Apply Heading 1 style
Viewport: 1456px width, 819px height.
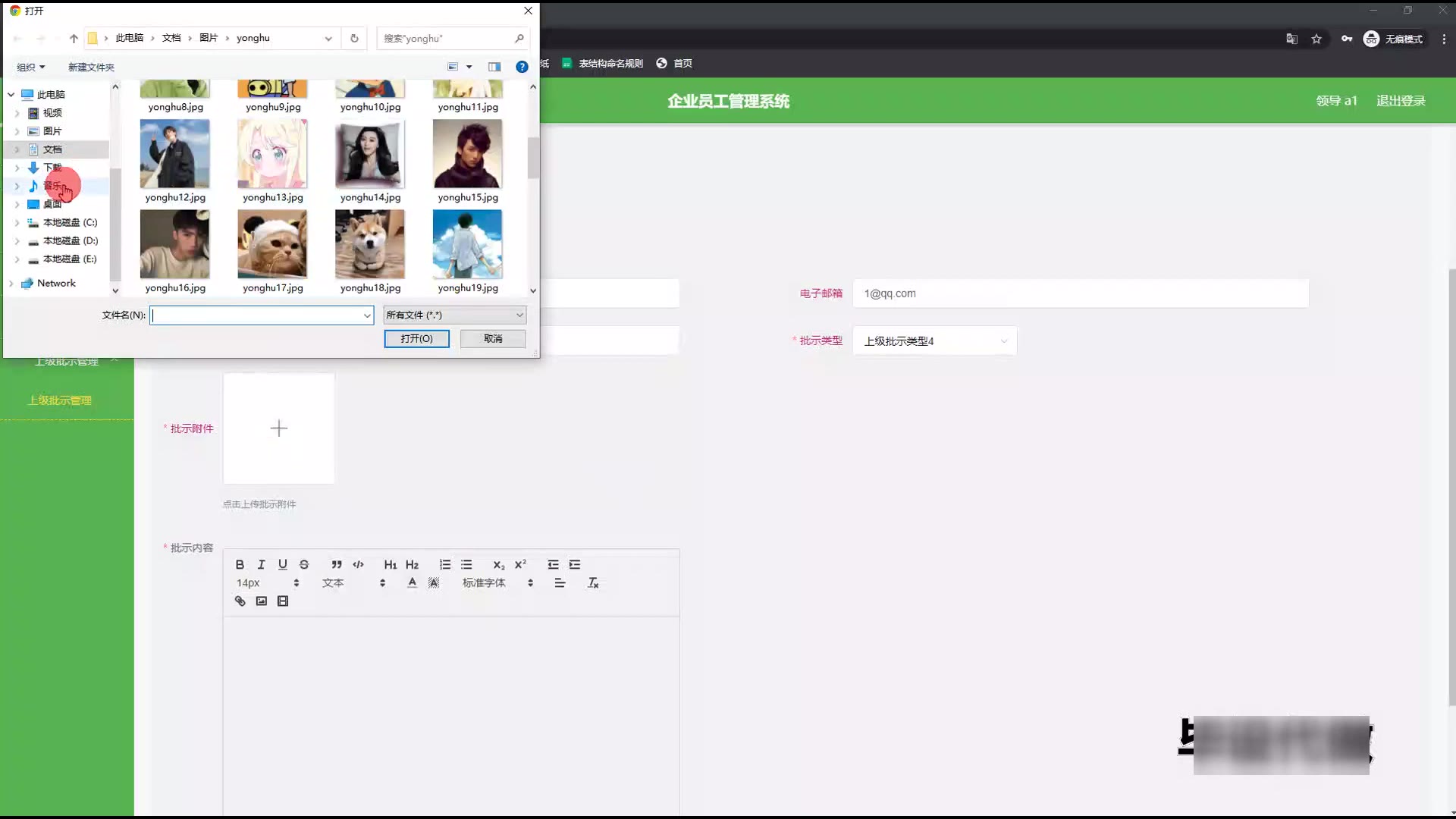tap(391, 564)
